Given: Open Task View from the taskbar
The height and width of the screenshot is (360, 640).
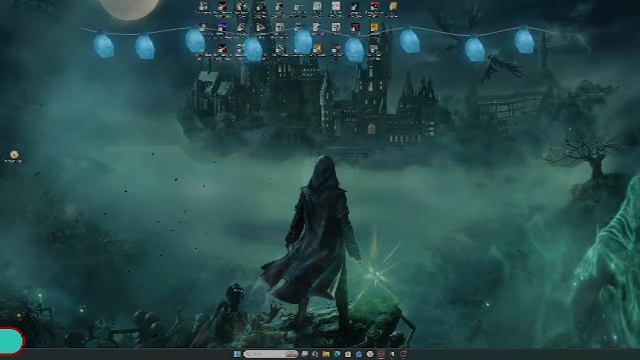Looking at the screenshot, I should point(304,354).
